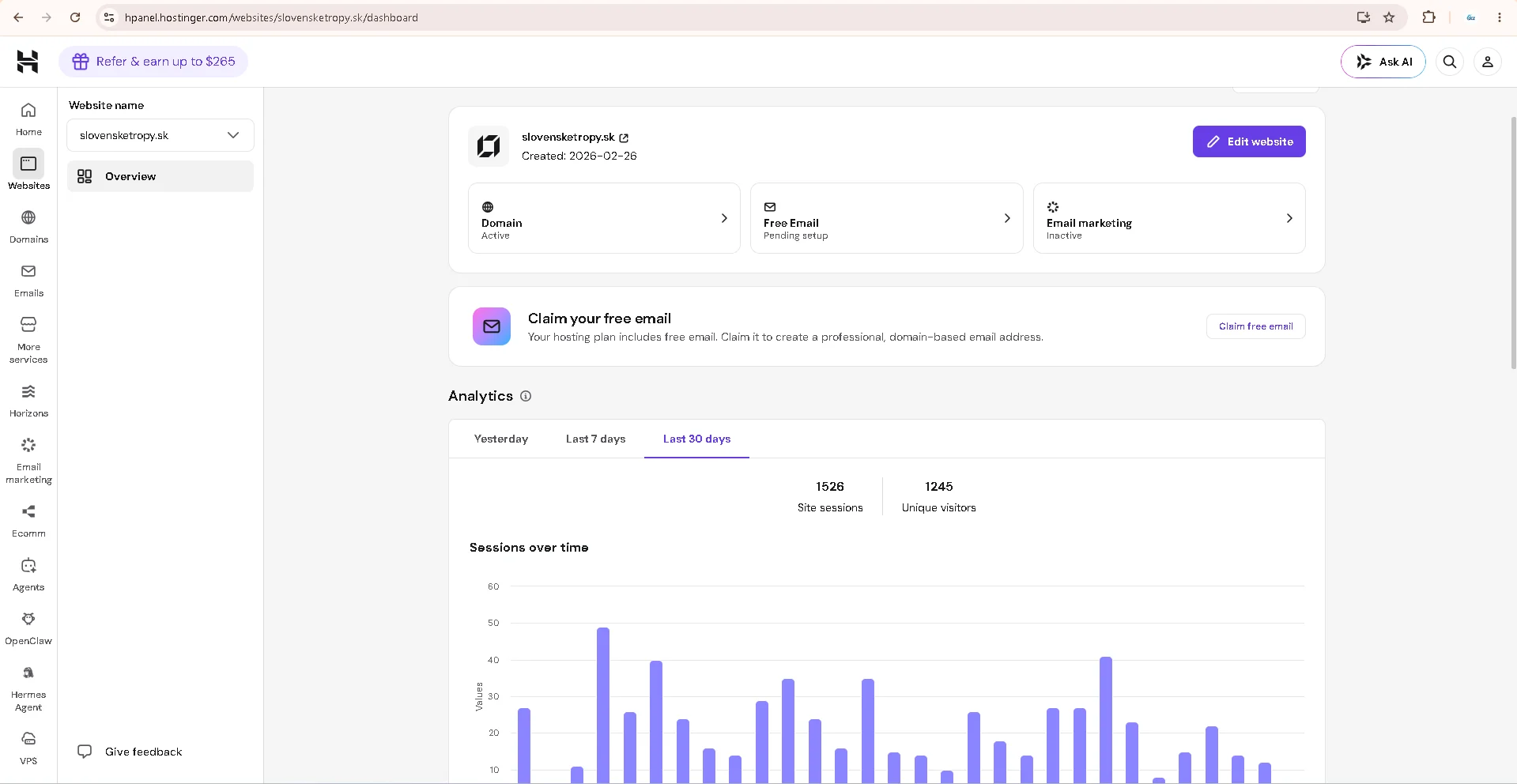1517x784 pixels.
Task: Open the user profile icon
Action: 1487,62
